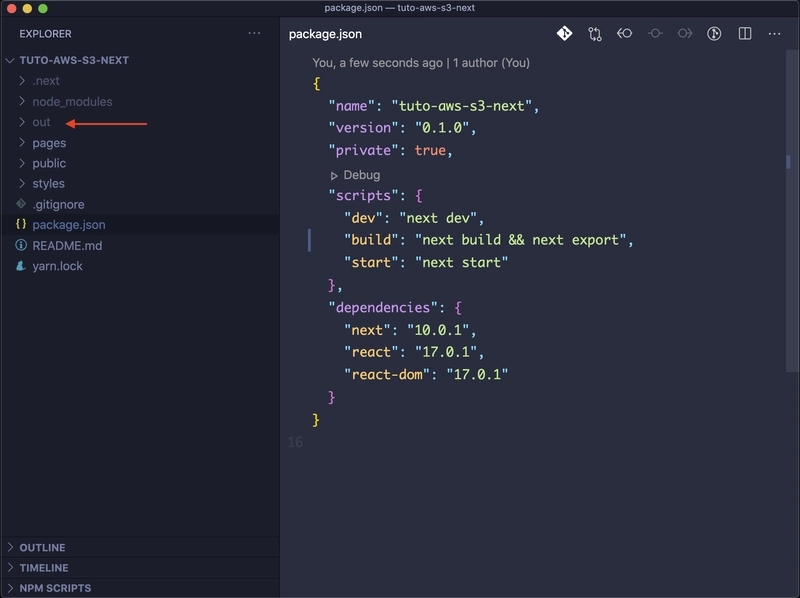Open editor more actions ellipsis menu
Screen dimensions: 800x598
click(x=774, y=34)
